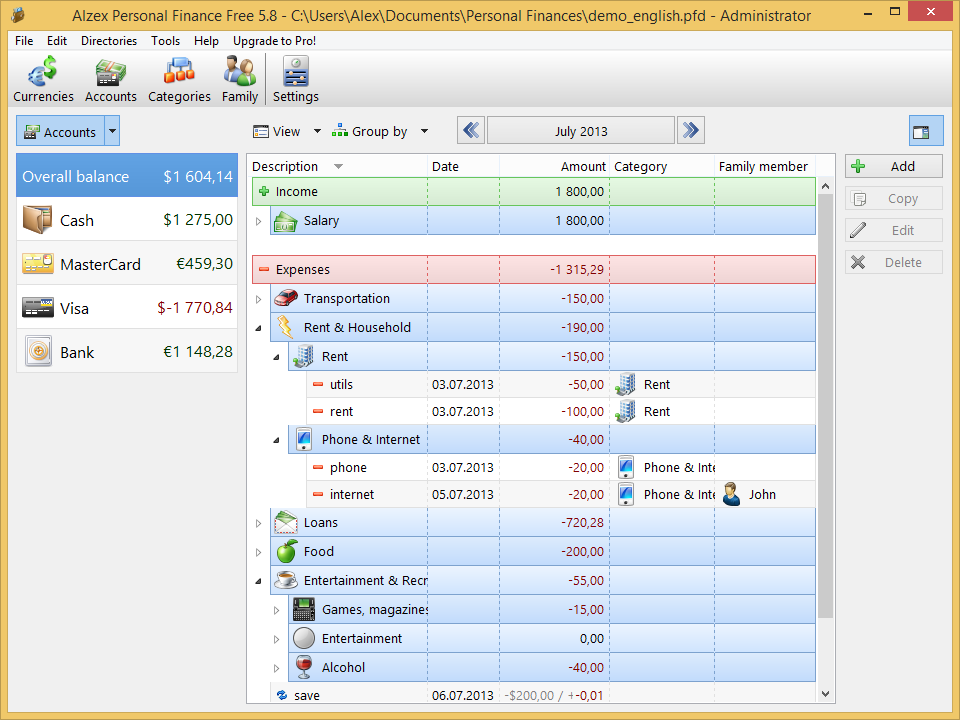The image size is (960, 720).
Task: Click the Transportation car icon
Action: 285,298
